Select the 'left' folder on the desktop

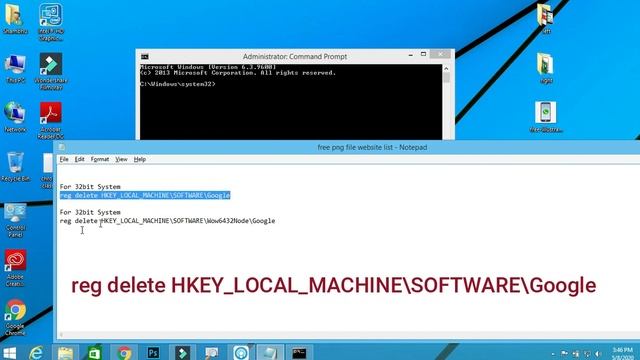point(546,18)
